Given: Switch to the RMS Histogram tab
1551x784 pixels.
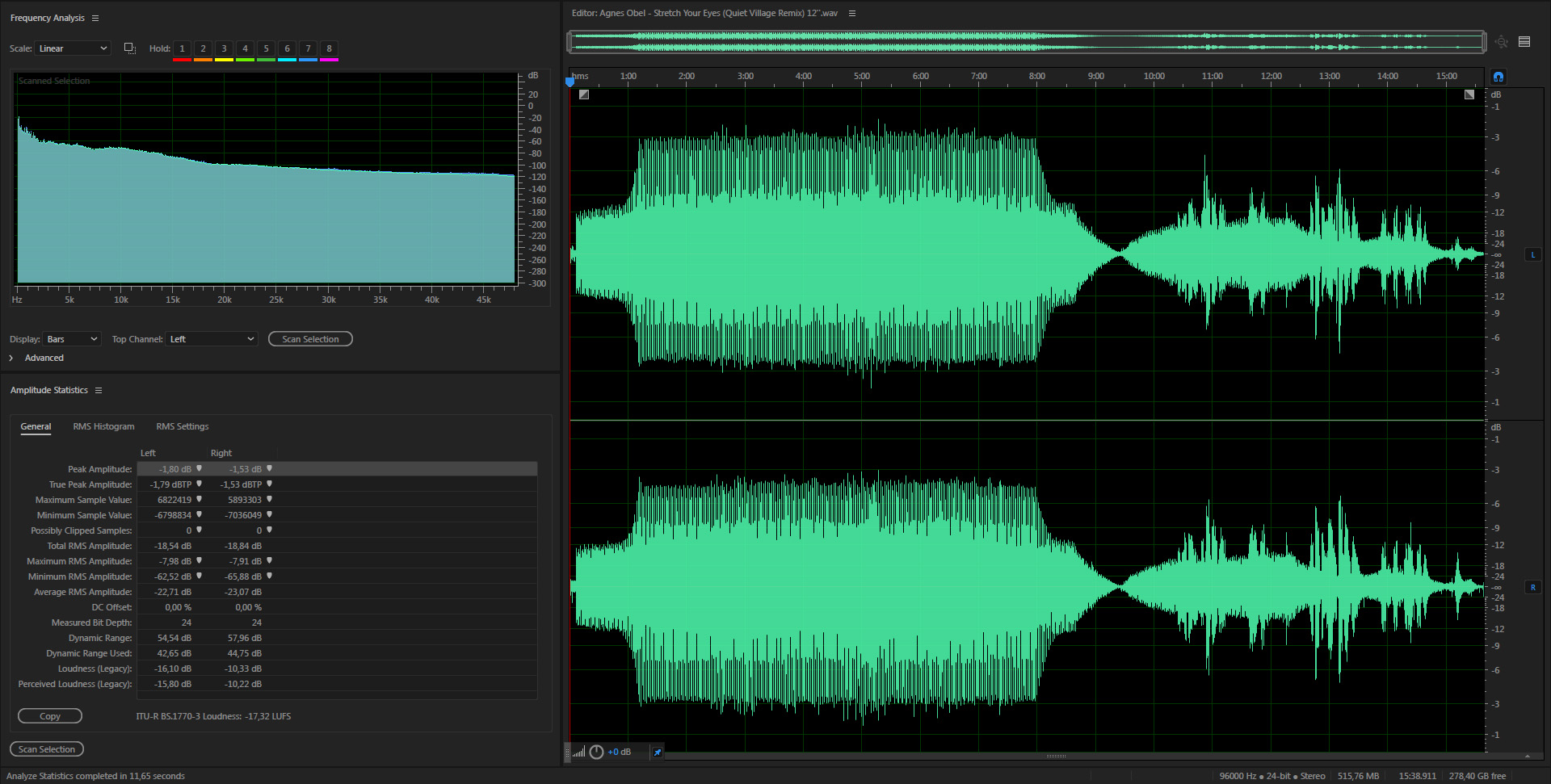Looking at the screenshot, I should point(104,426).
